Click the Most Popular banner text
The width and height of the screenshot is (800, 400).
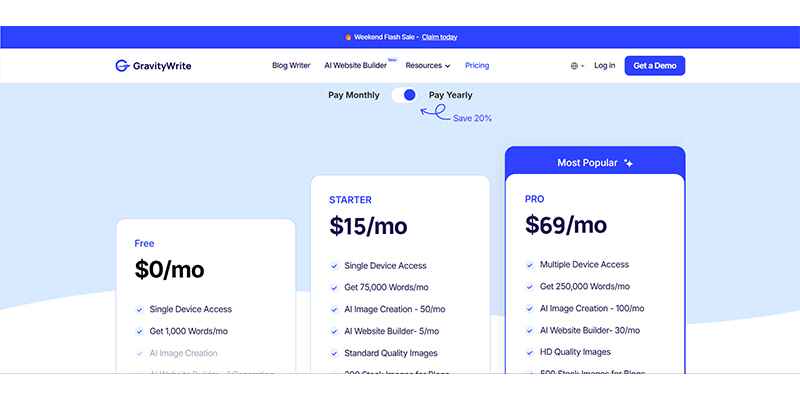(587, 163)
